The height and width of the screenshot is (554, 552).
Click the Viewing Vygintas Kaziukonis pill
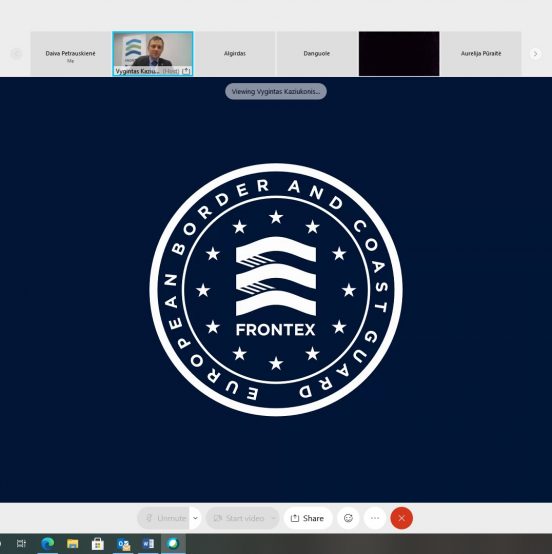point(276,92)
